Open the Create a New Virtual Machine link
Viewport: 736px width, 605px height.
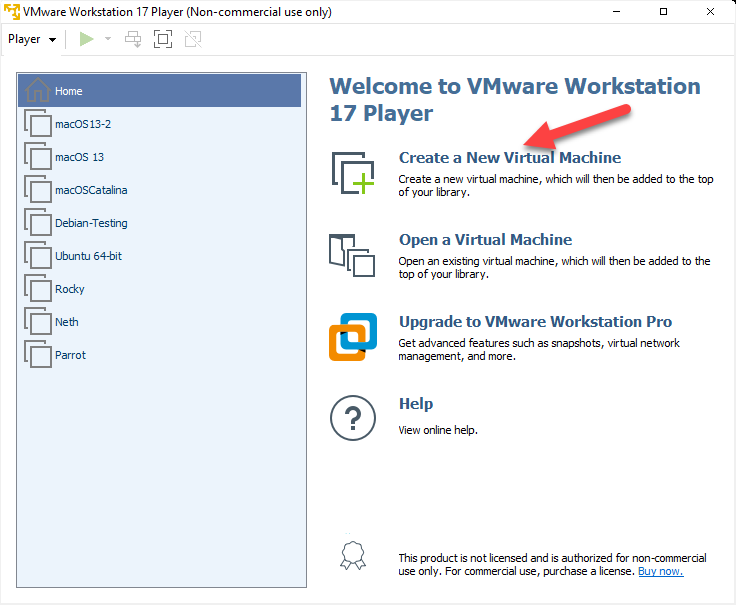509,158
